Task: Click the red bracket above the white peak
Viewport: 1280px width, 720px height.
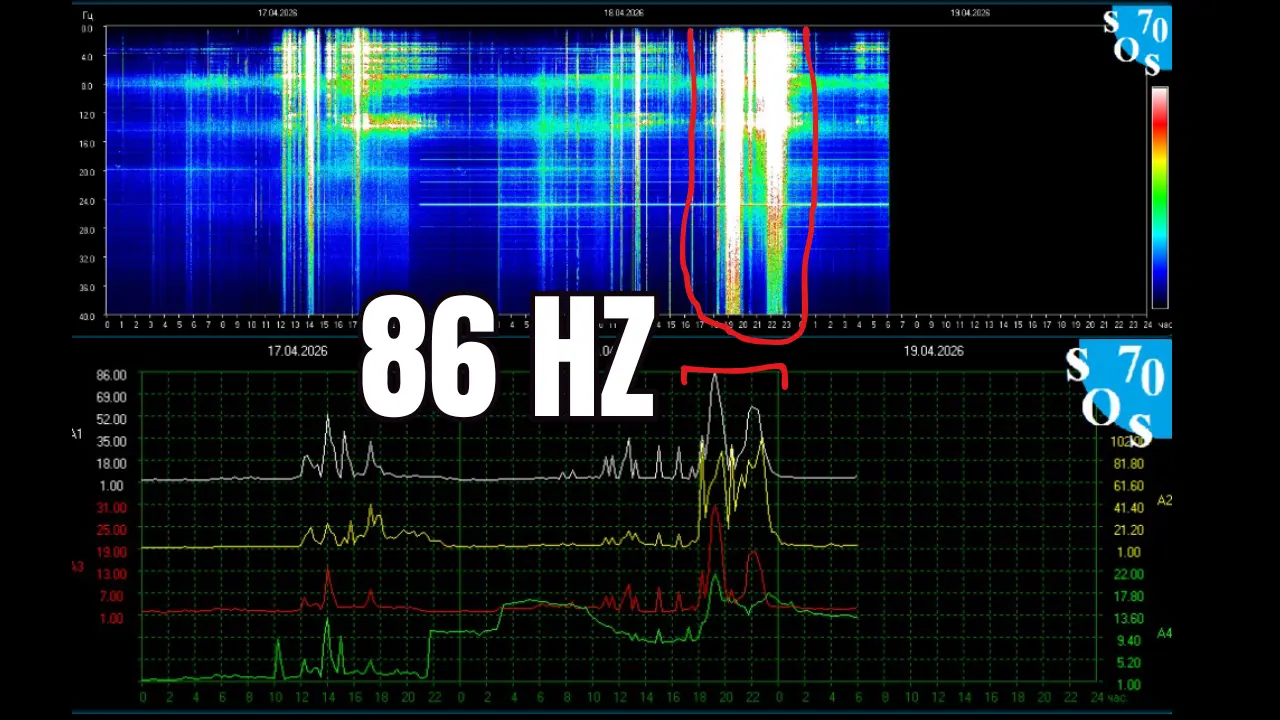Action: pos(733,372)
